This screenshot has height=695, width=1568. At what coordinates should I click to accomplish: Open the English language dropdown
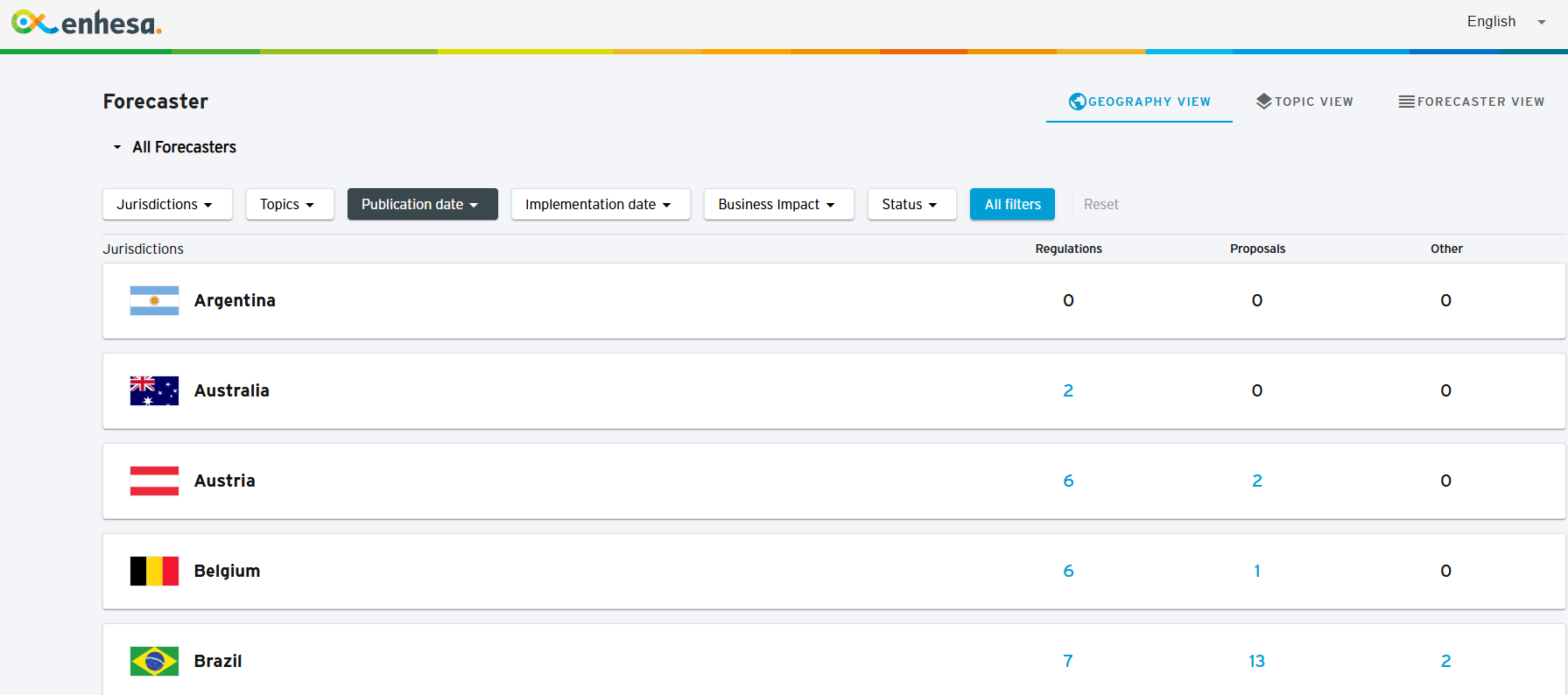click(x=1506, y=22)
